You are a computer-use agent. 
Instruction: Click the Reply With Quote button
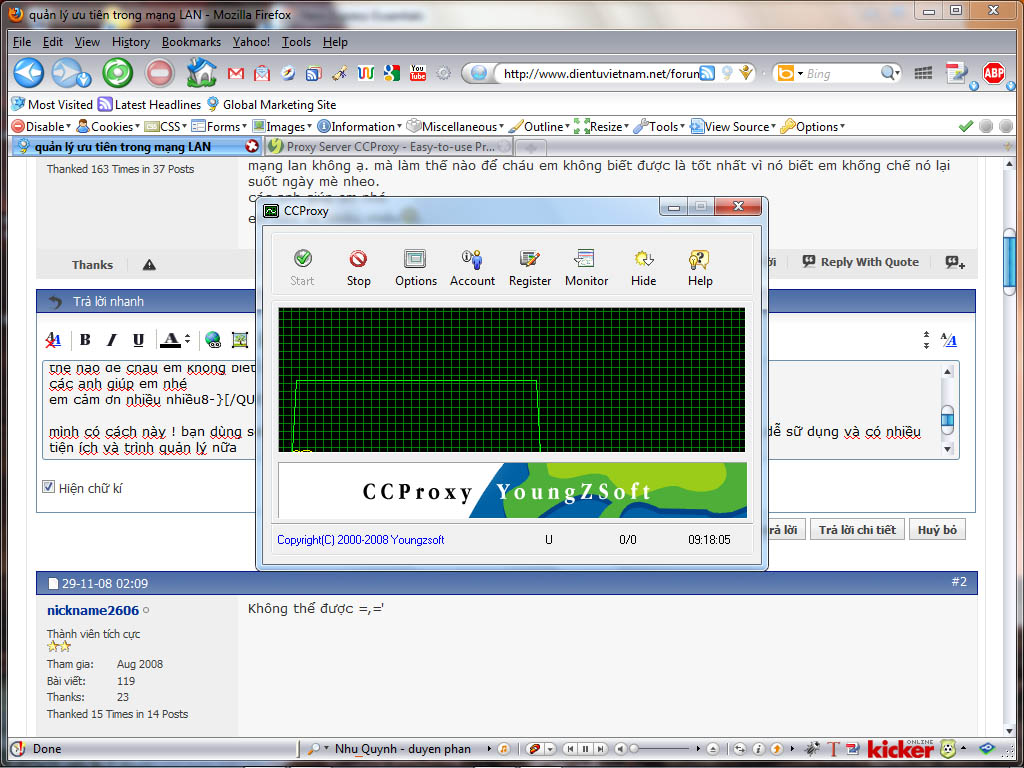click(x=861, y=262)
